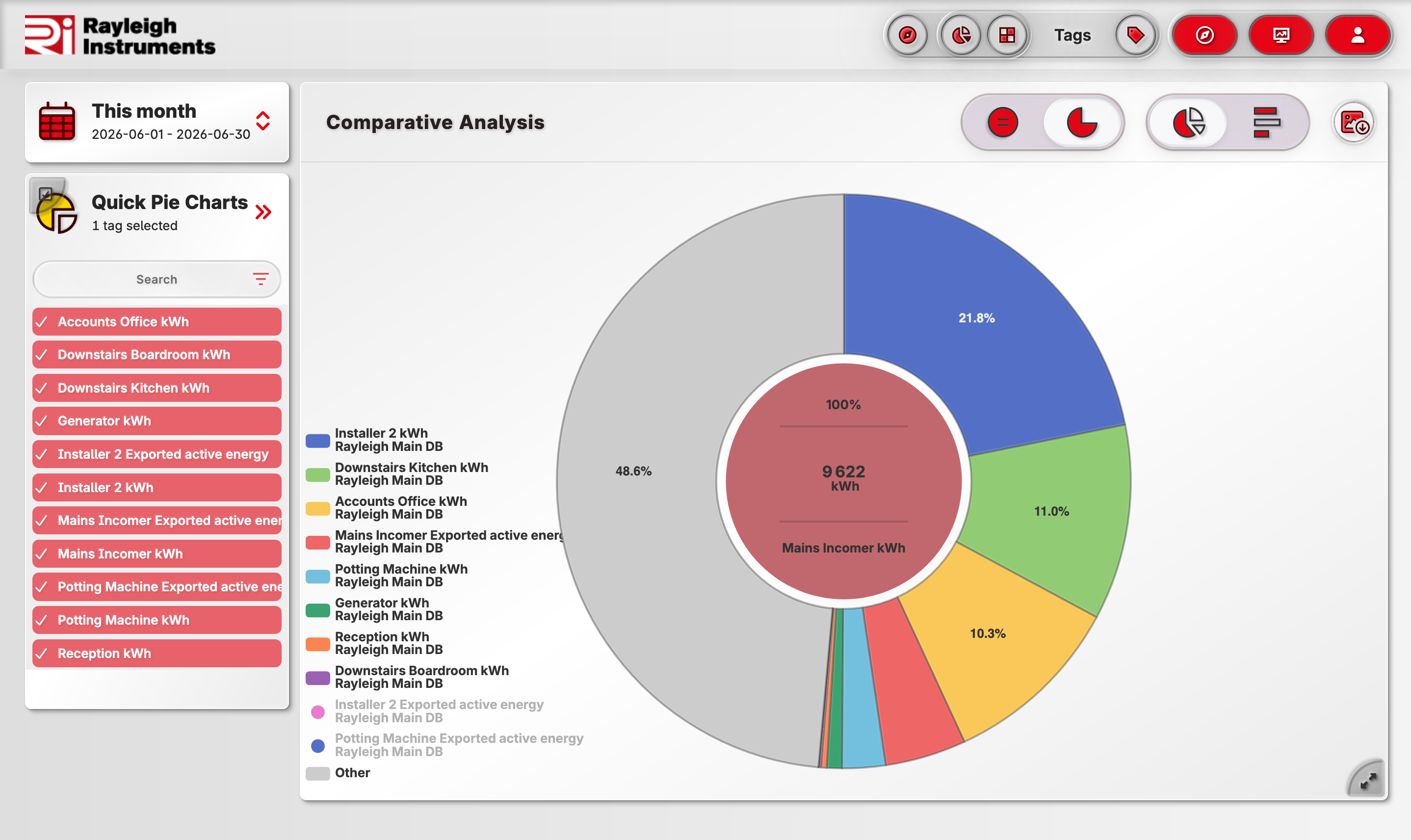This screenshot has height=840, width=1411.
Task: Toggle Mains Incomer Exported active energy tag
Action: [x=157, y=520]
